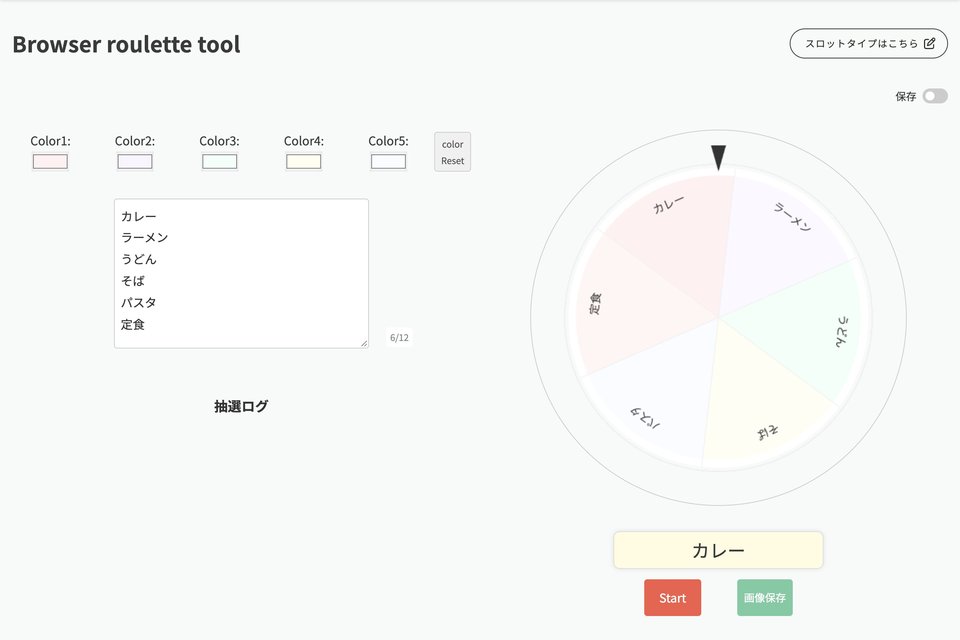Click the パスタ line in the items list

138,303
